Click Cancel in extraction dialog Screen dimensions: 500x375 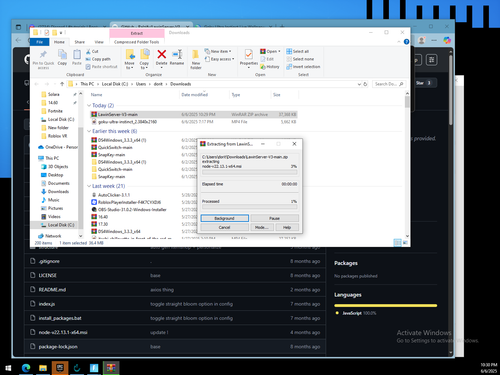coord(225,227)
